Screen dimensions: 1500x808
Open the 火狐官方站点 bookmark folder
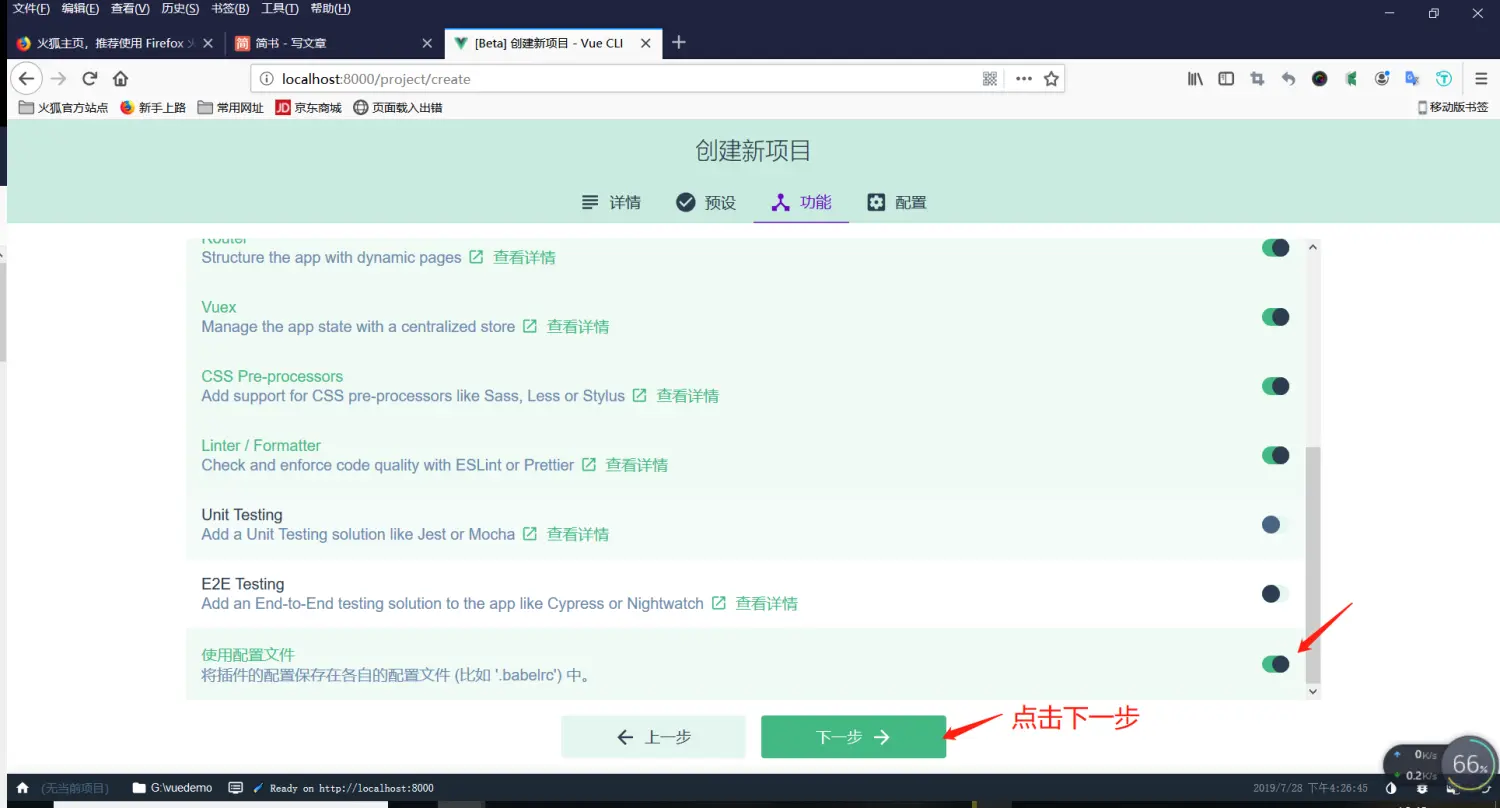[x=64, y=107]
